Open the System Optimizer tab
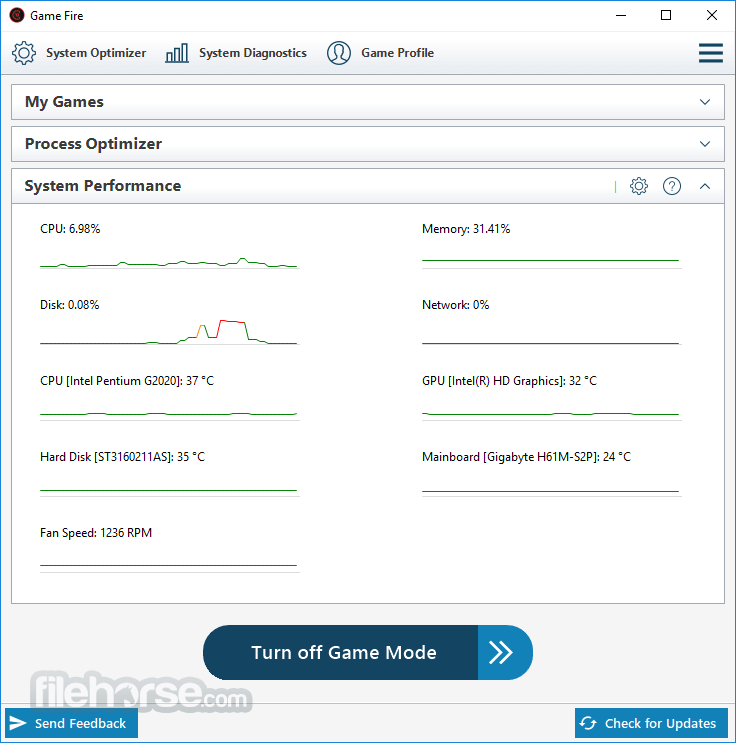736x743 pixels. (79, 53)
